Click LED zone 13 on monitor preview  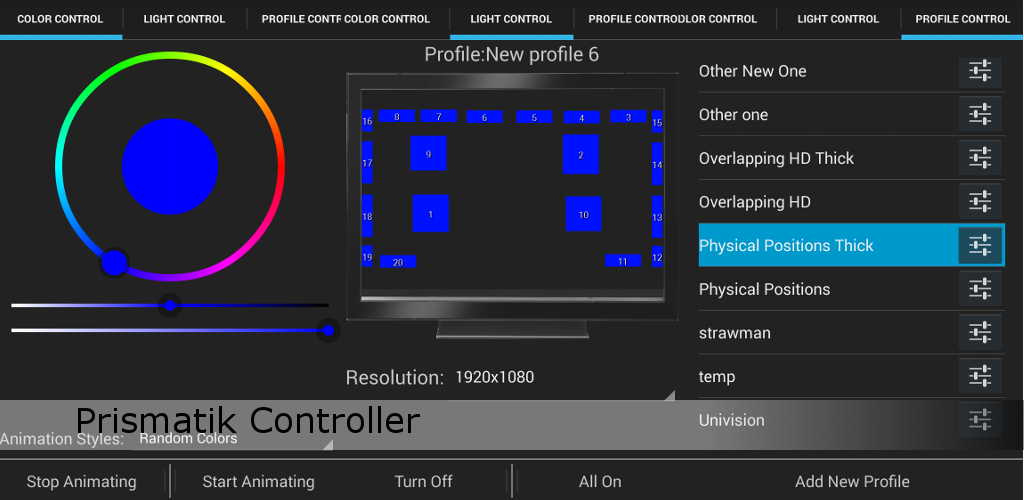tap(657, 217)
